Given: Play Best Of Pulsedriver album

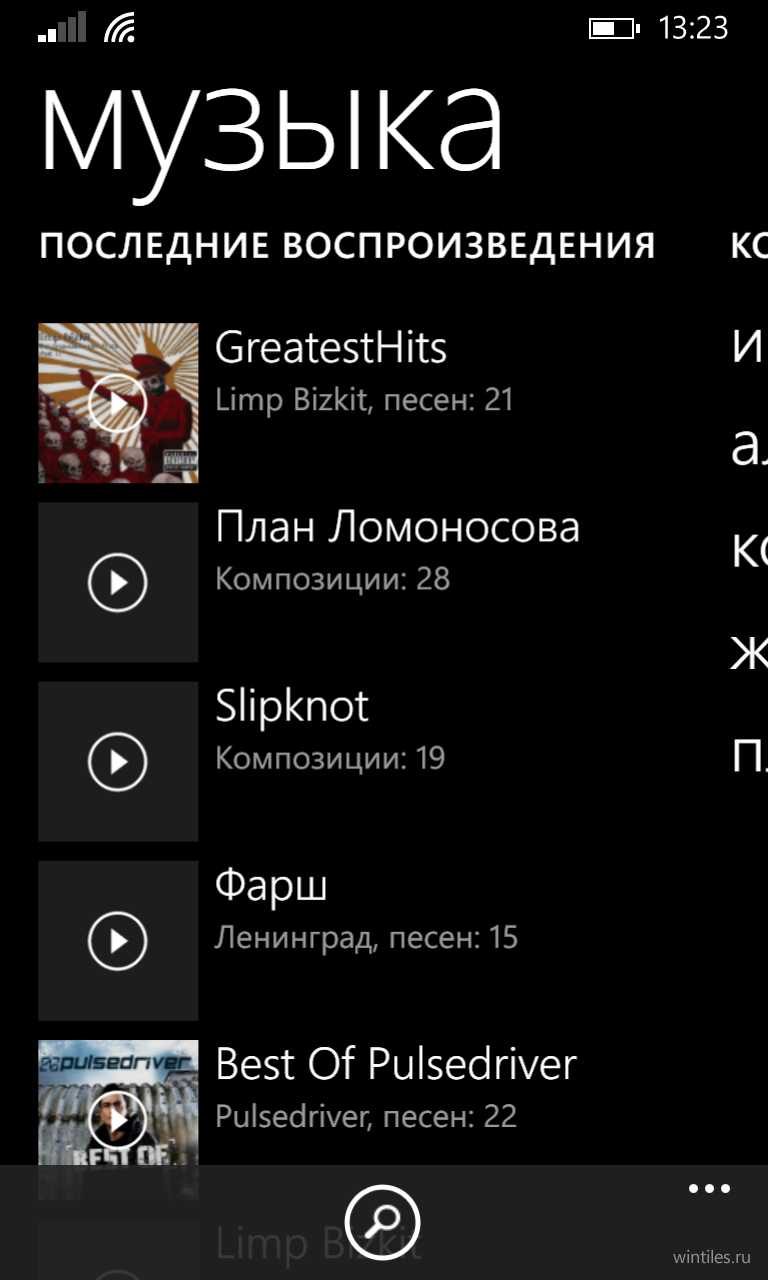Looking at the screenshot, I should coord(118,1120).
